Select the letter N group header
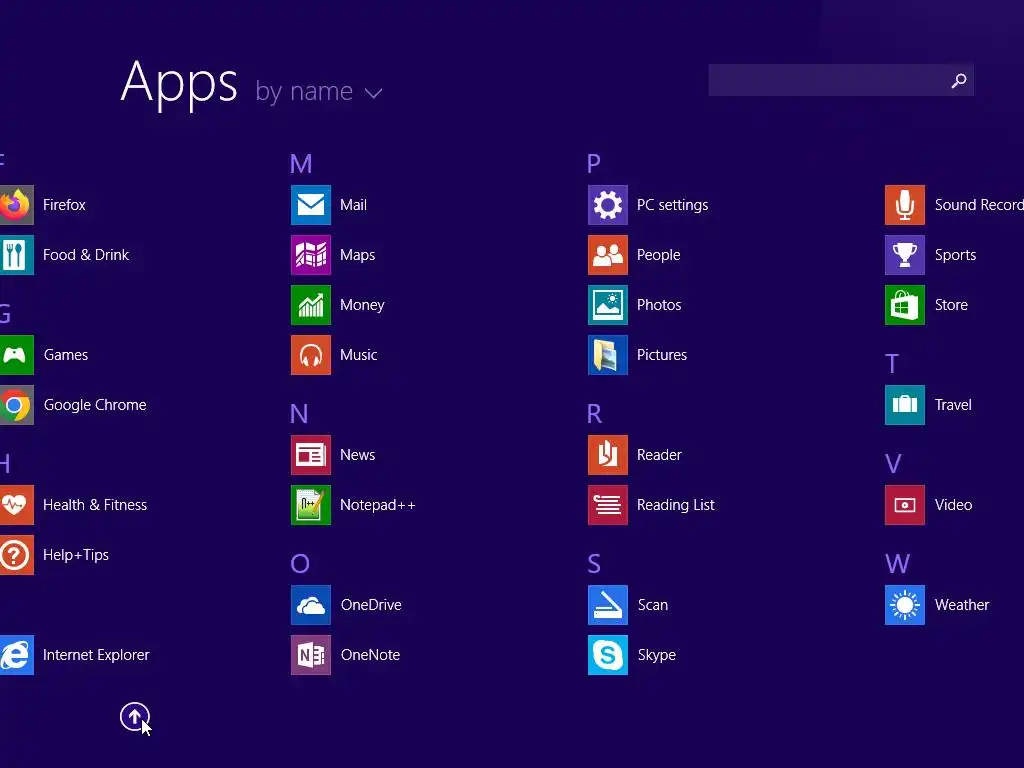The width and height of the screenshot is (1024, 768). click(x=299, y=413)
